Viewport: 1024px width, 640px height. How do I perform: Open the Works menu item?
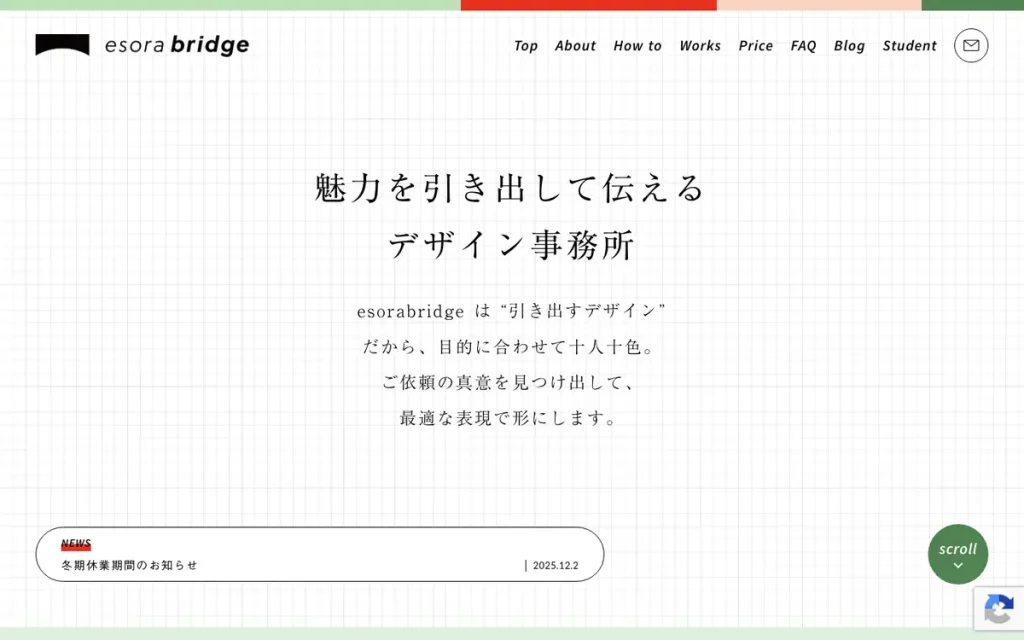tap(700, 46)
